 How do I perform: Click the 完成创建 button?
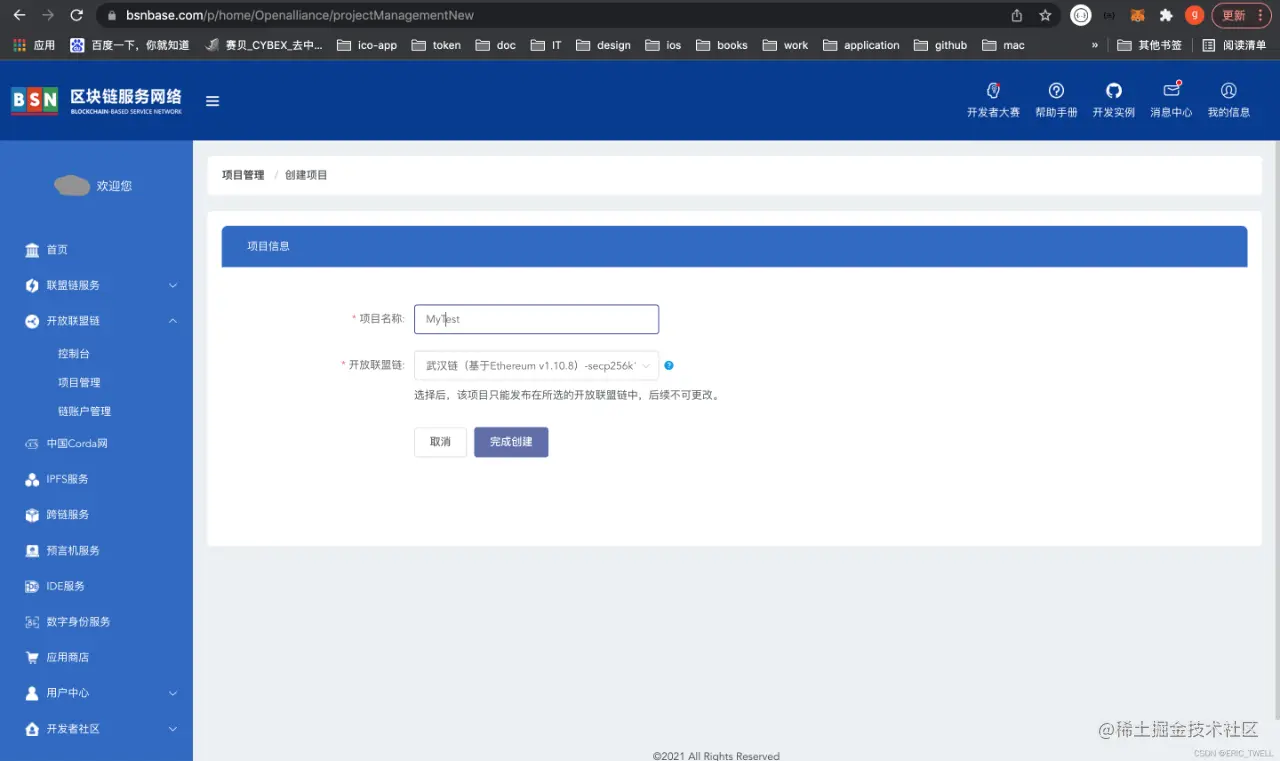coord(511,442)
